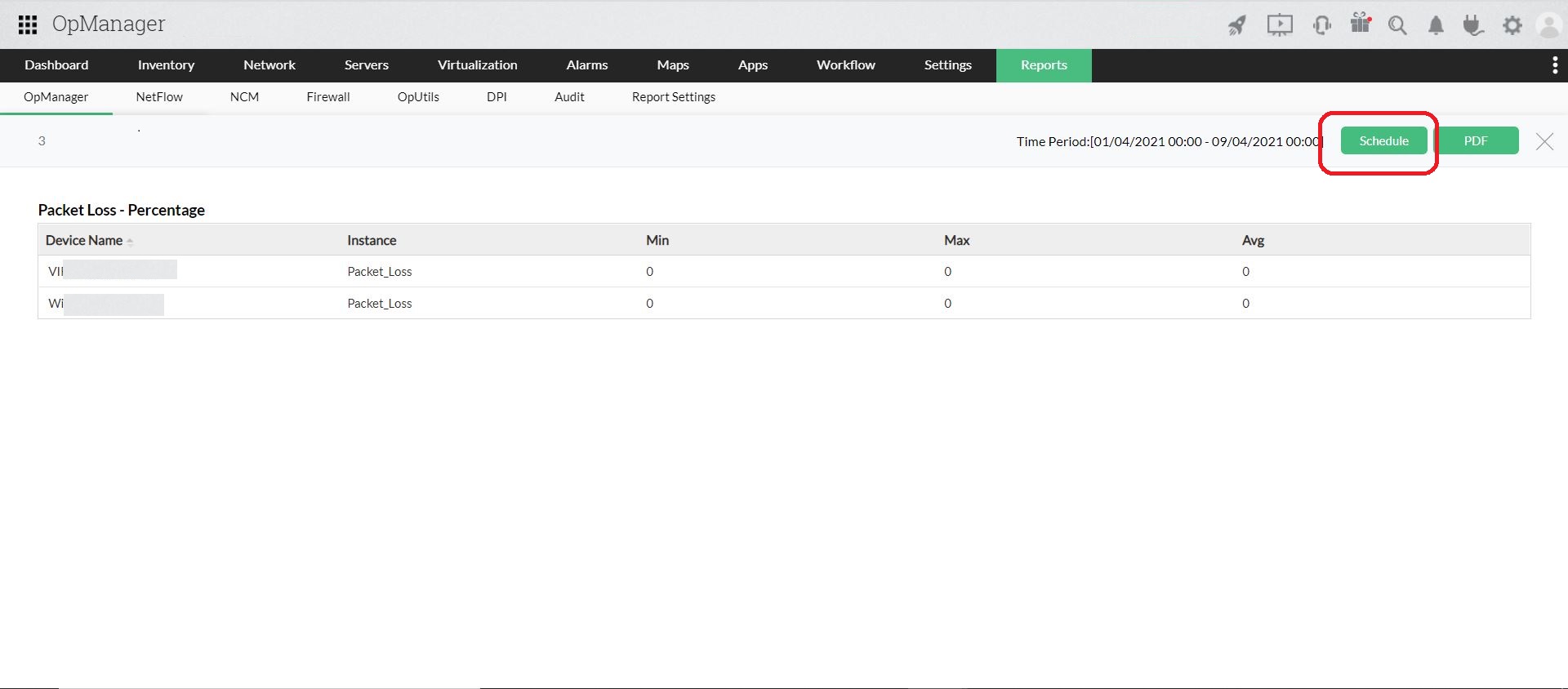
Task: Click the support headset icon
Action: coord(1321,25)
